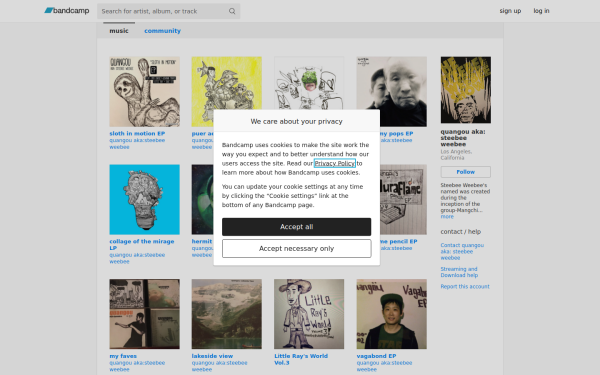This screenshot has height=375, width=600.
Task: Click the vagabond EP title link
Action: [x=377, y=356]
